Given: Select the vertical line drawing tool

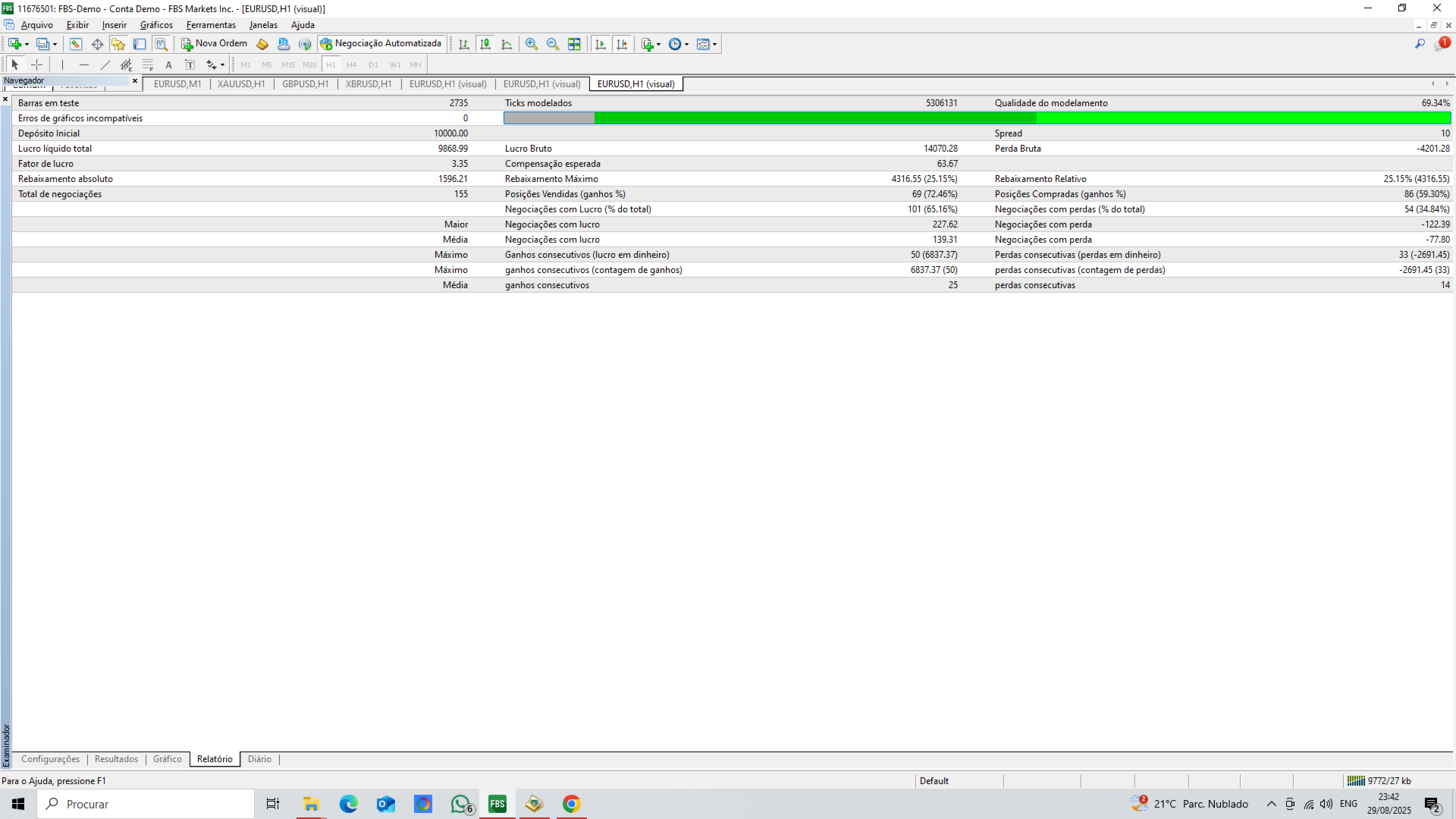Looking at the screenshot, I should tap(62, 64).
